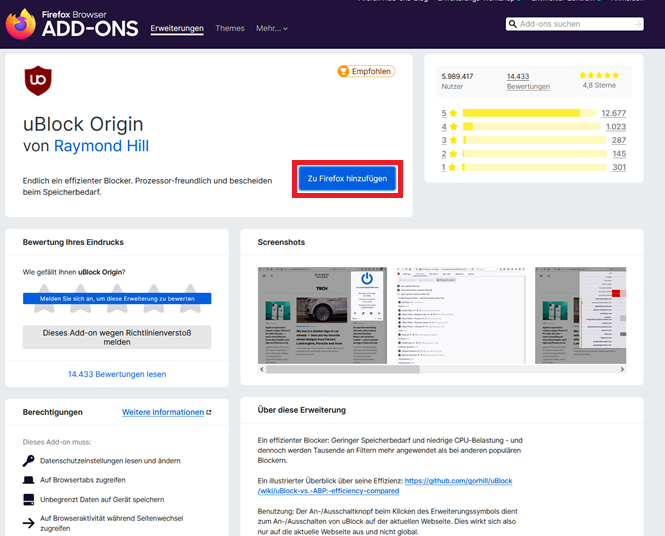This screenshot has width=665, height=536.
Task: Click the key icon for Datenschutzeinstellungen permission
Action: pyautogui.click(x=29, y=460)
